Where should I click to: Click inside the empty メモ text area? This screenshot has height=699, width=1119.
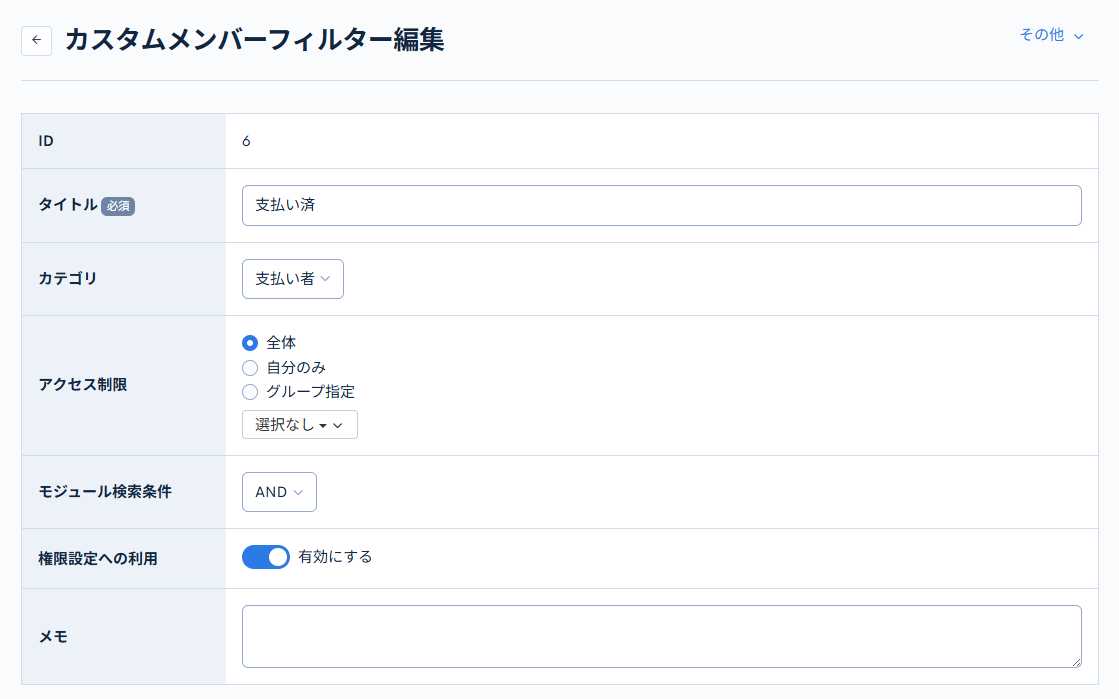coord(661,636)
